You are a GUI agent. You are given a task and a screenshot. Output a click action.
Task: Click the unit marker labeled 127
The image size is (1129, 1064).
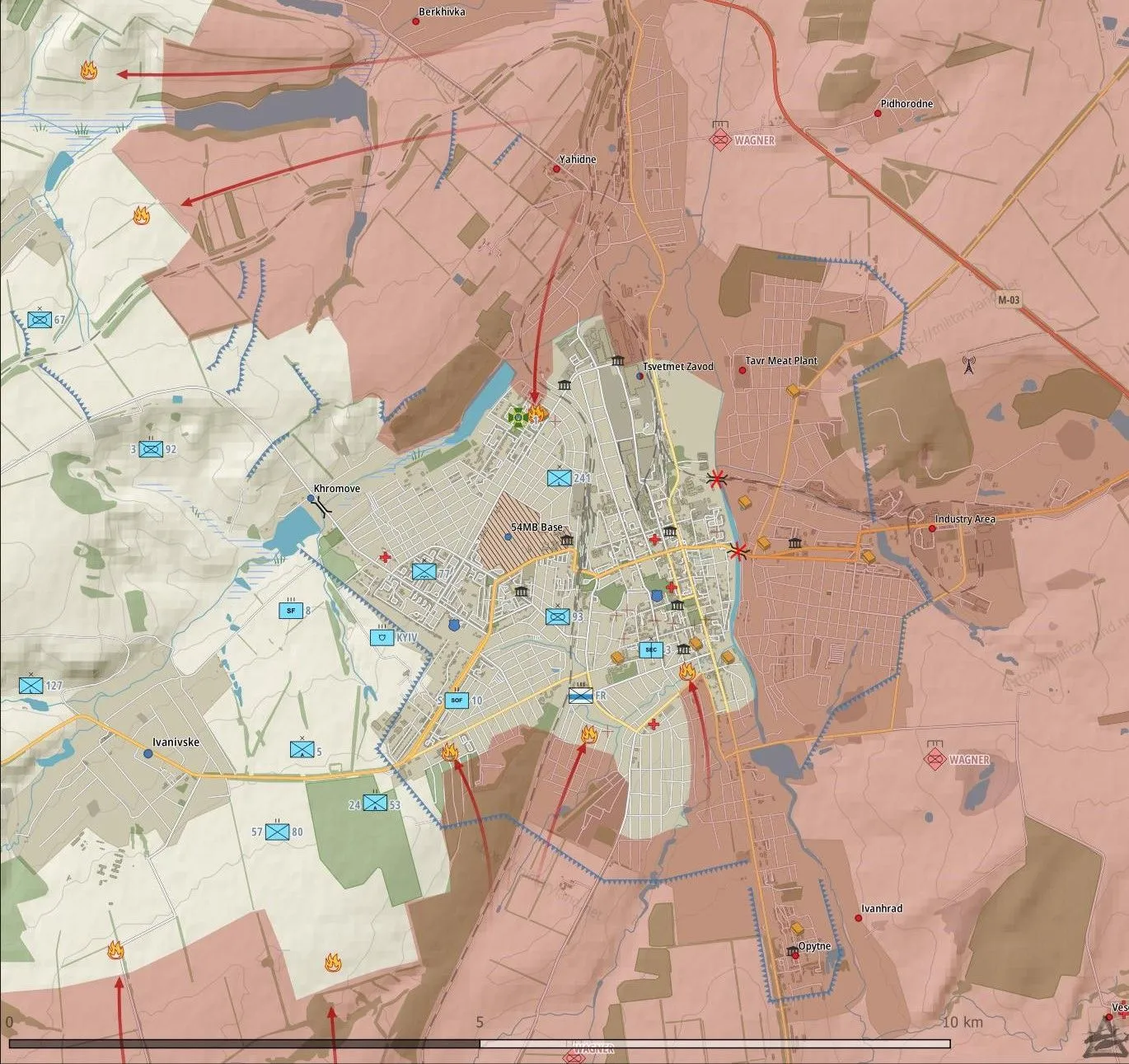click(x=31, y=685)
